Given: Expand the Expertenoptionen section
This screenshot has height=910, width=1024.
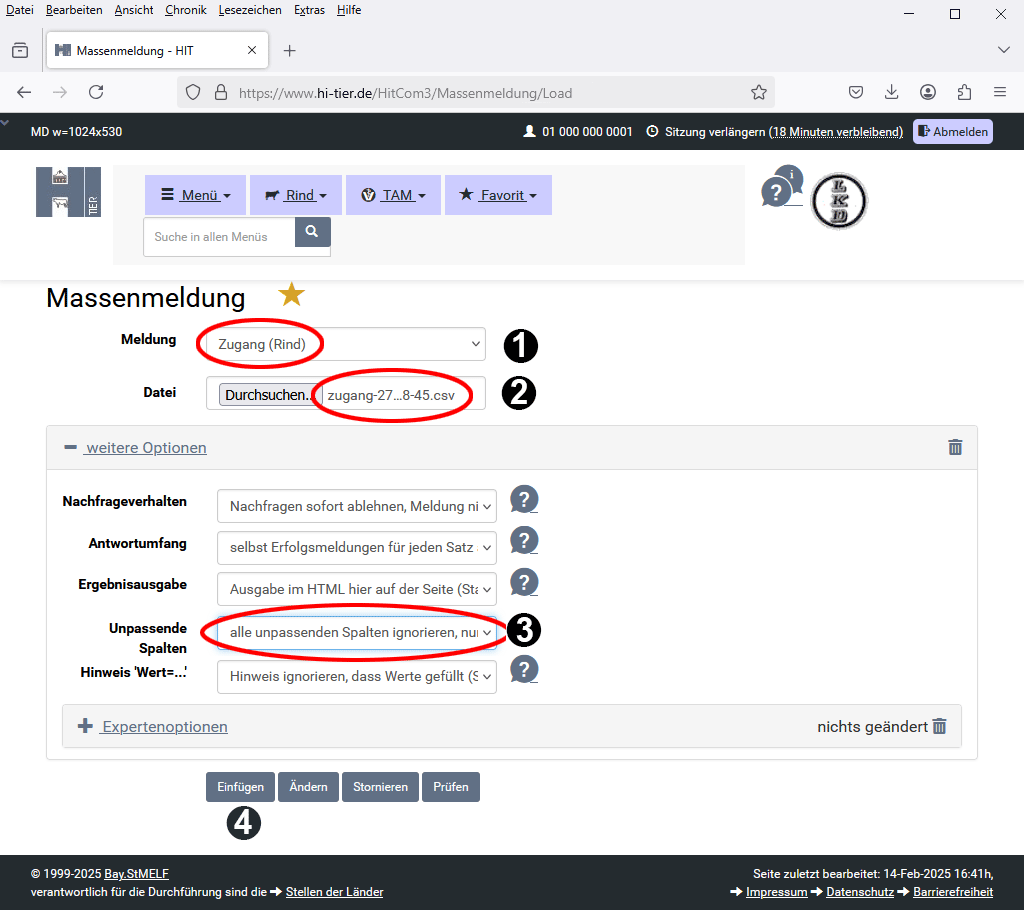Looking at the screenshot, I should coord(164,727).
